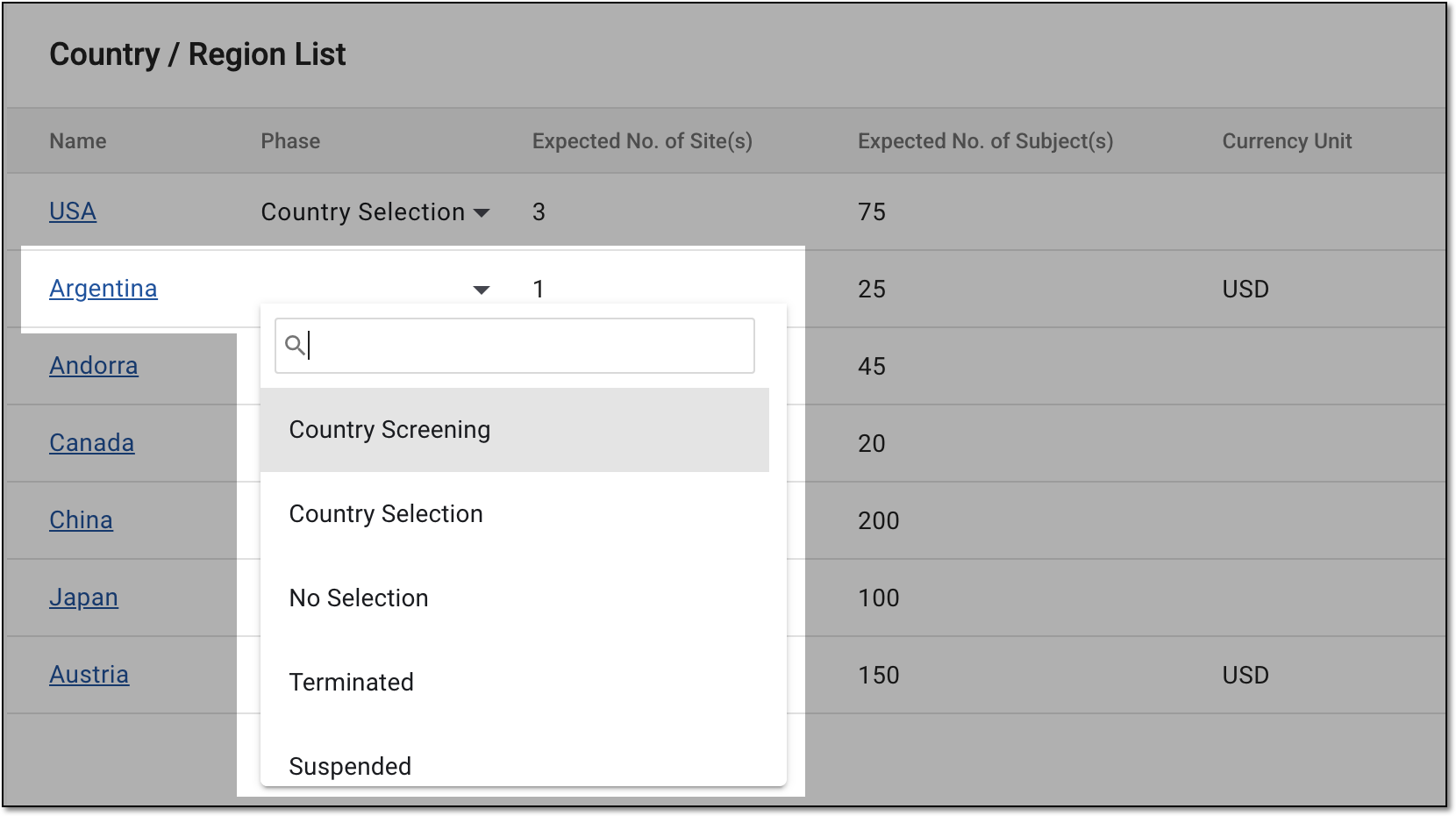
Task: Click Argentina's expected sites value 1
Action: tap(539, 290)
